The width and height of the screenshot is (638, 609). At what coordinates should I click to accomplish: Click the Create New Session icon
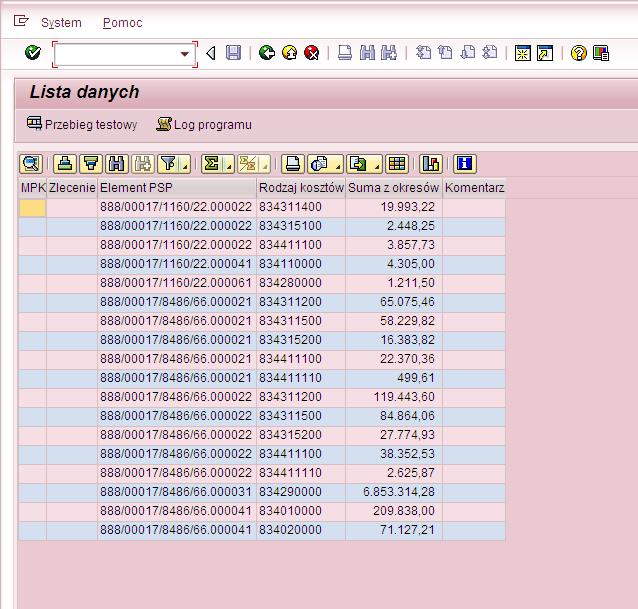tap(523, 53)
